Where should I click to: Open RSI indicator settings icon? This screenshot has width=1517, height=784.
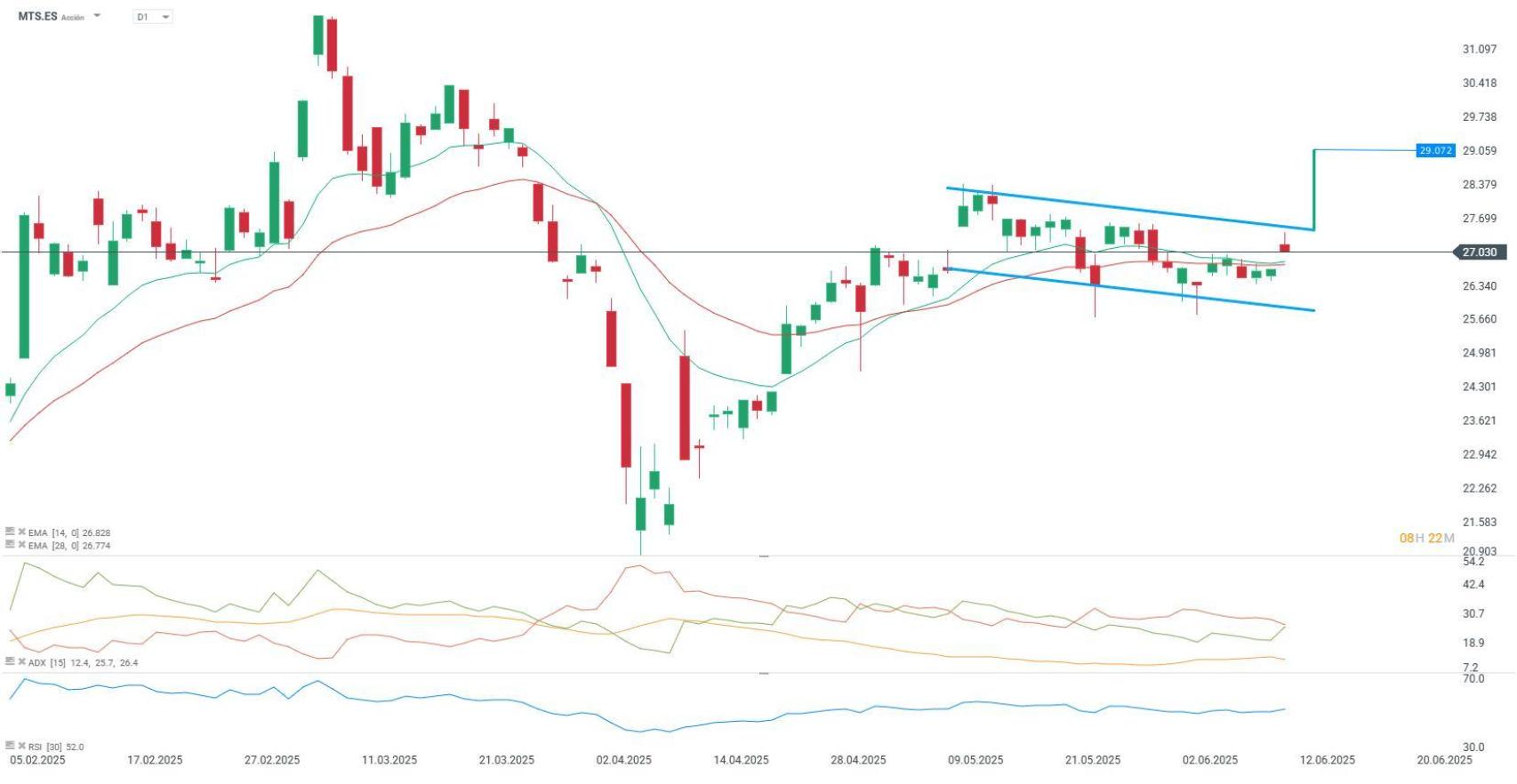[10, 746]
